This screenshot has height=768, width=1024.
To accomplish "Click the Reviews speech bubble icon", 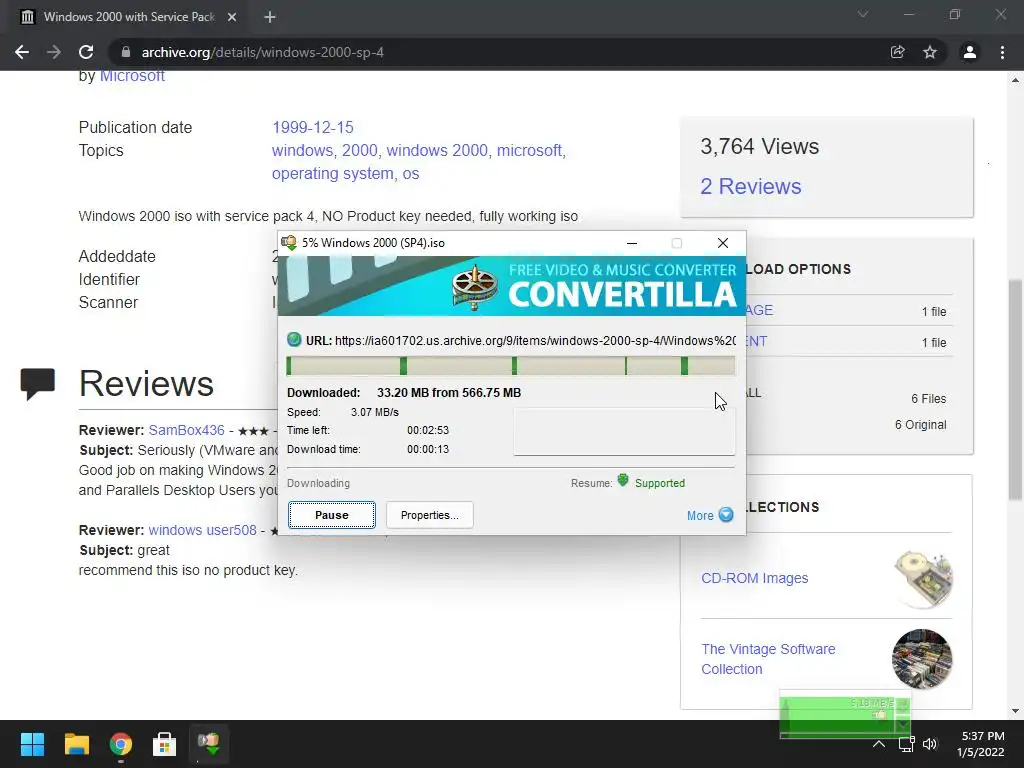I will 37,383.
